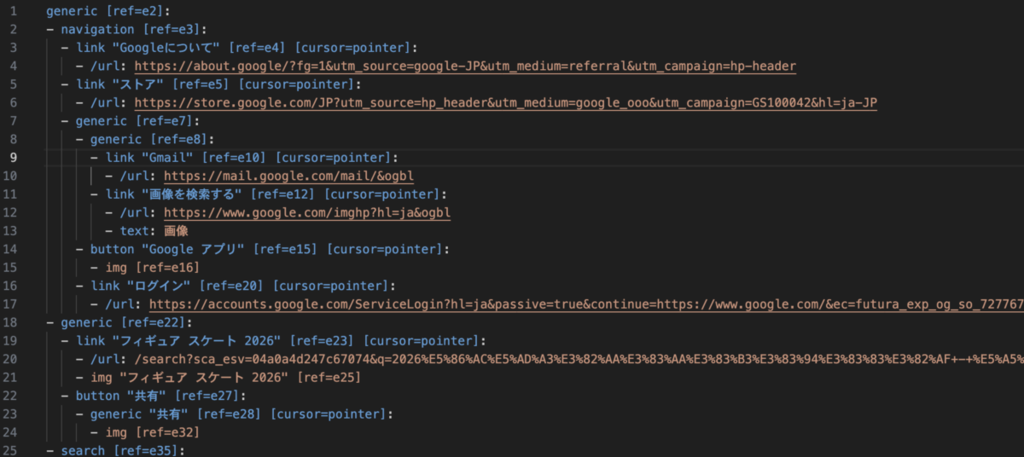Open the about.google URL on line 4
This screenshot has width=1024, height=457.
coord(465,66)
